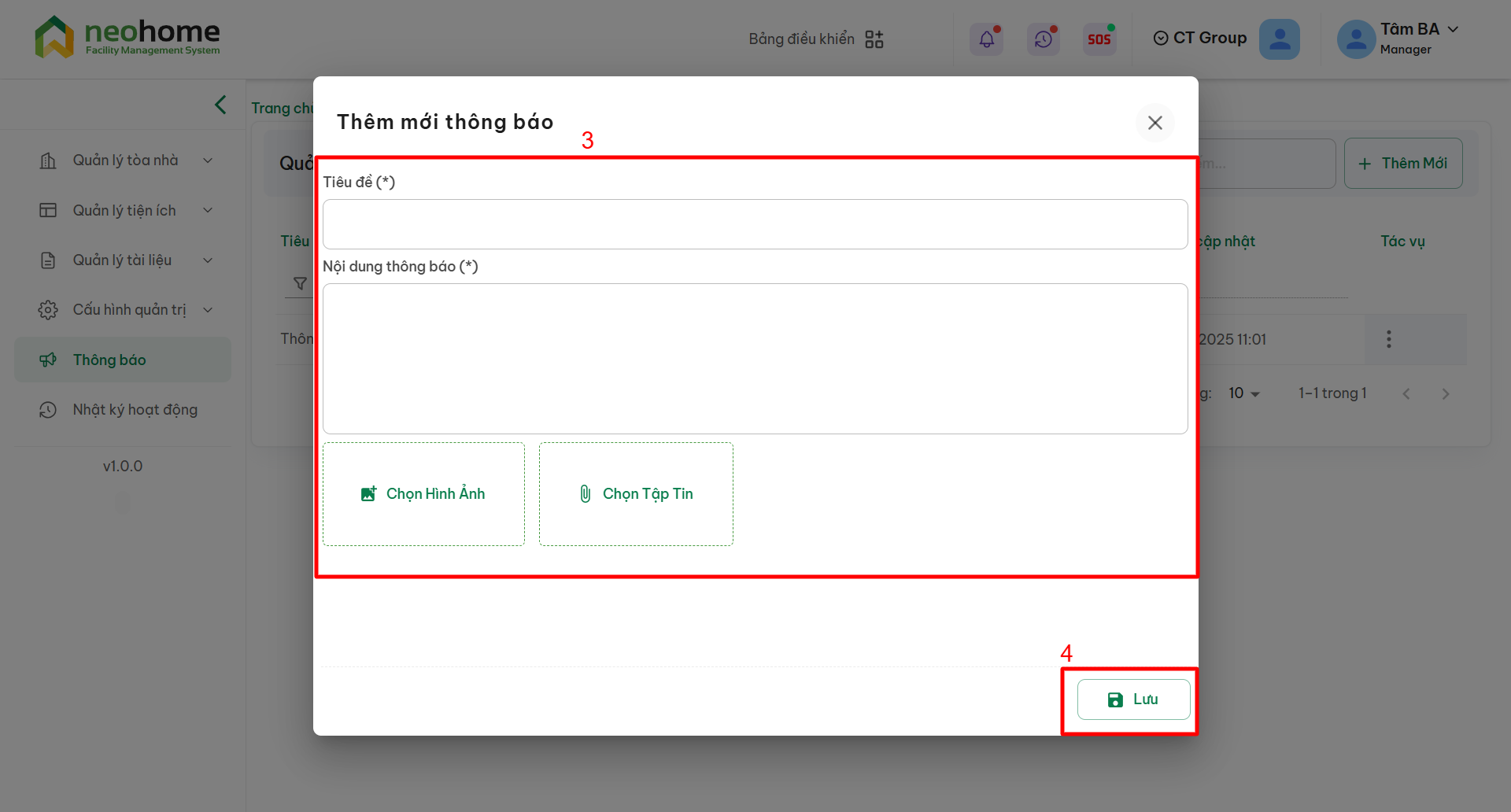Image resolution: width=1511 pixels, height=812 pixels.
Task: Select Thông báo in the sidebar
Action: [x=110, y=360]
